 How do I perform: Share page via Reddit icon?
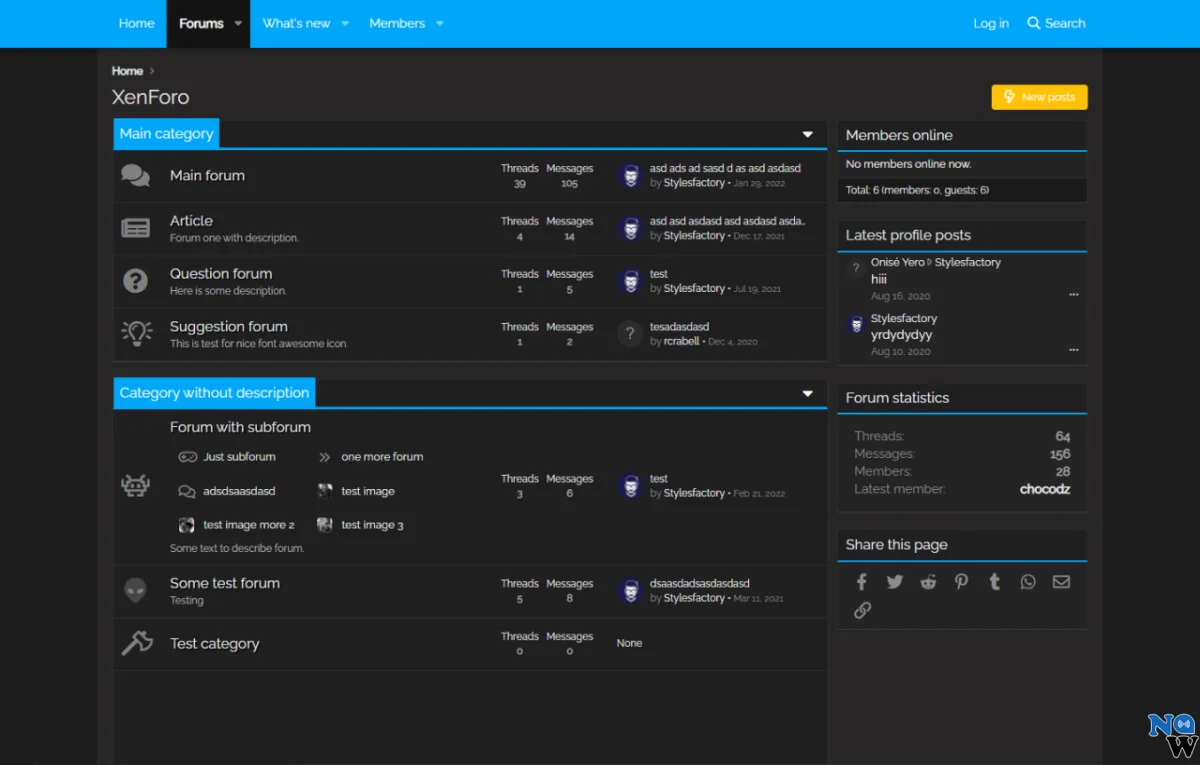(928, 582)
